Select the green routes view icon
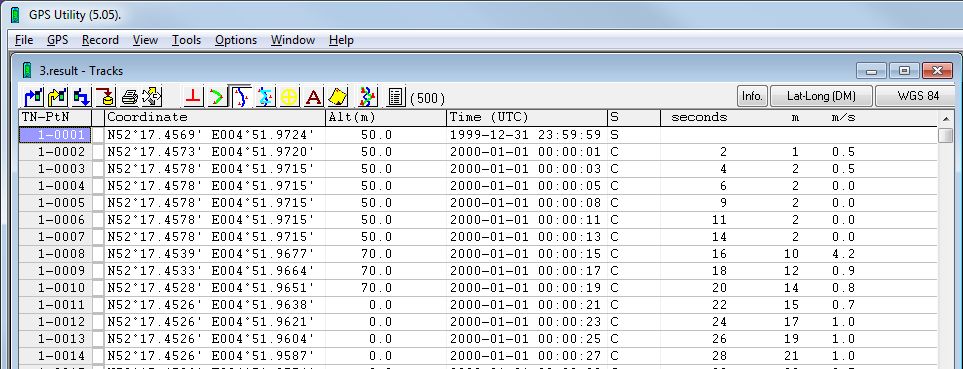963x369 pixels. (x=216, y=96)
